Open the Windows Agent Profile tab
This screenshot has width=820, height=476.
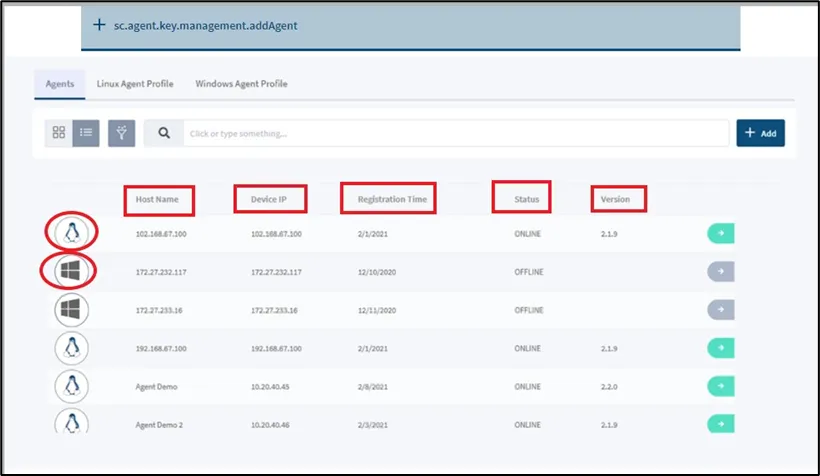click(241, 84)
